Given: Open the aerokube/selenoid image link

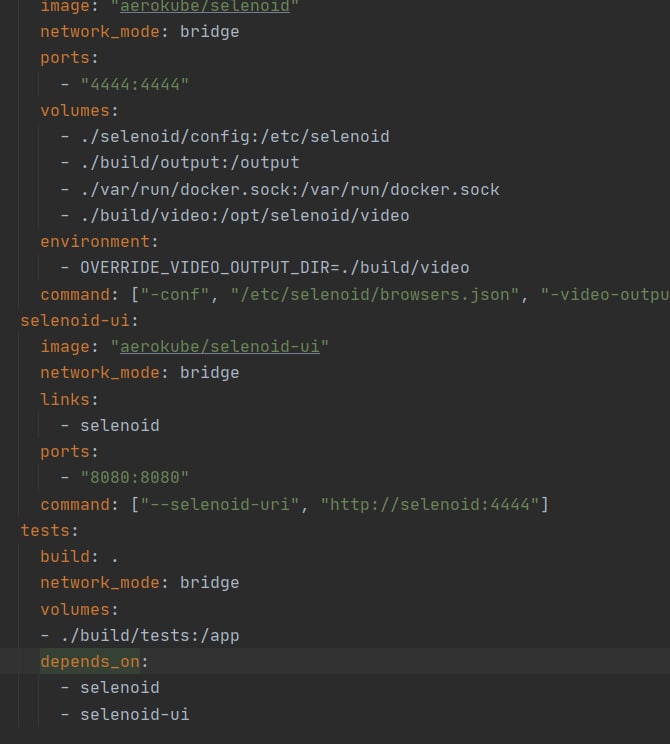Looking at the screenshot, I should pos(205,6).
